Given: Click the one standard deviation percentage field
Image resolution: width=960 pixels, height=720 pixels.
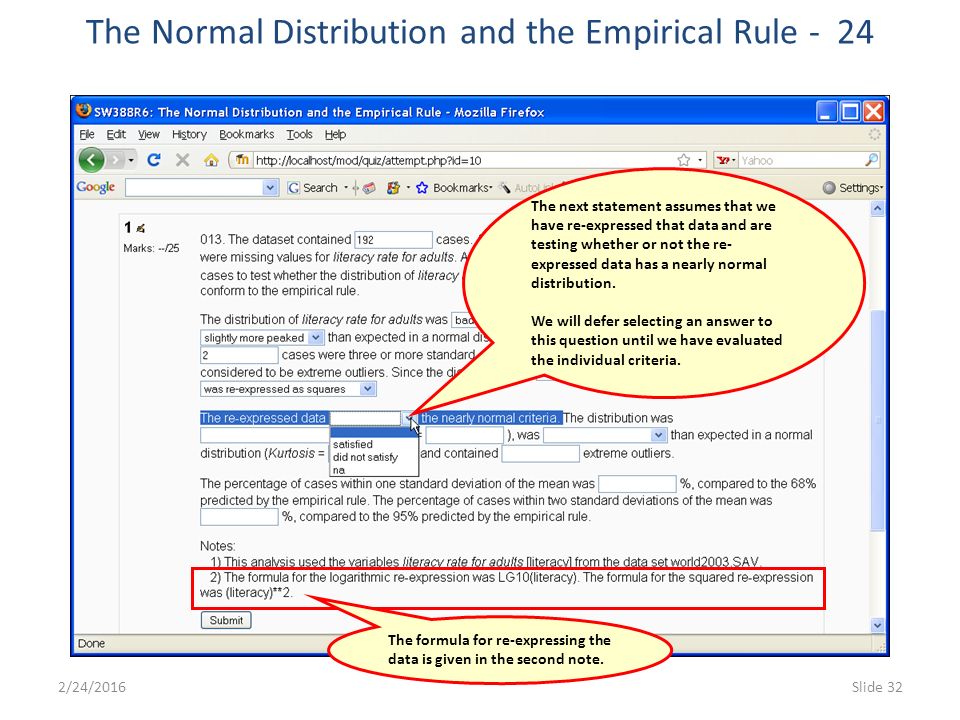Looking at the screenshot, I should tap(637, 484).
